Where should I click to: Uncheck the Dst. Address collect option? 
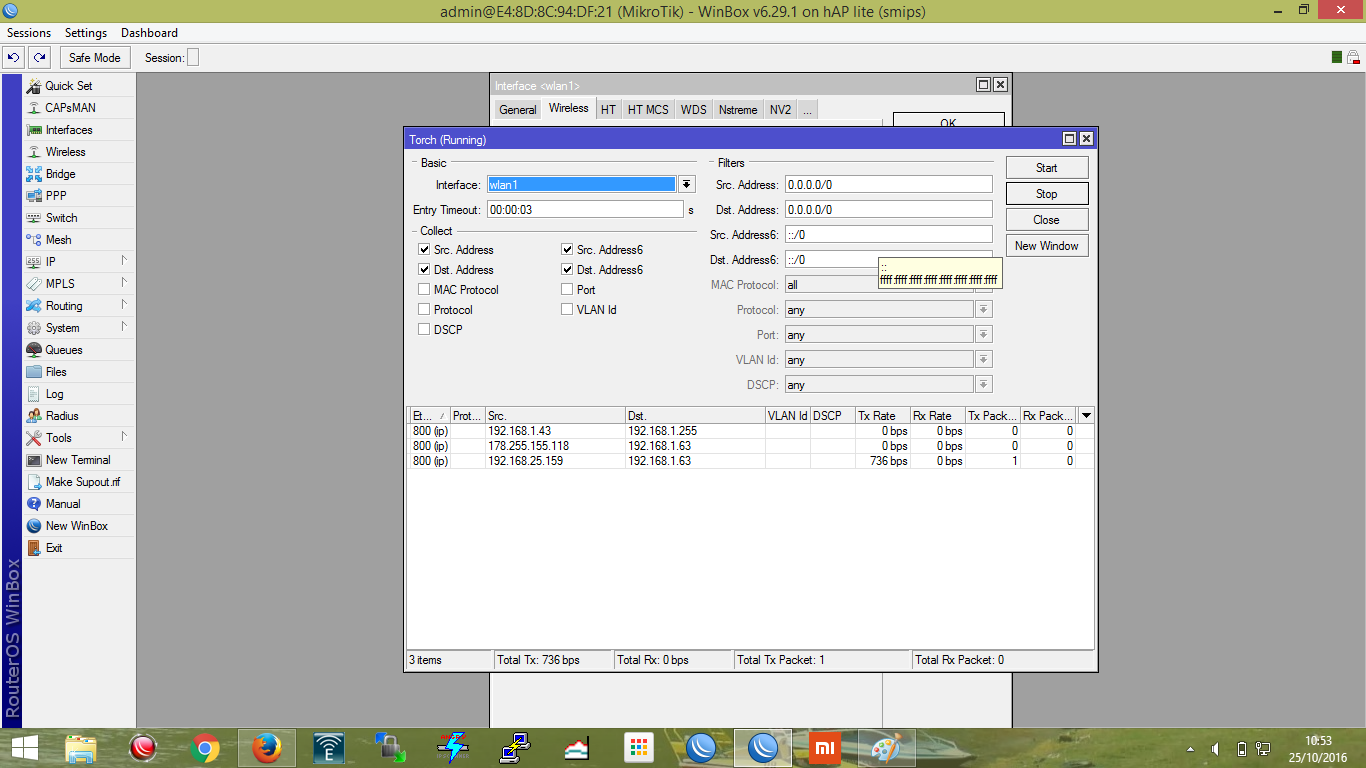click(424, 270)
